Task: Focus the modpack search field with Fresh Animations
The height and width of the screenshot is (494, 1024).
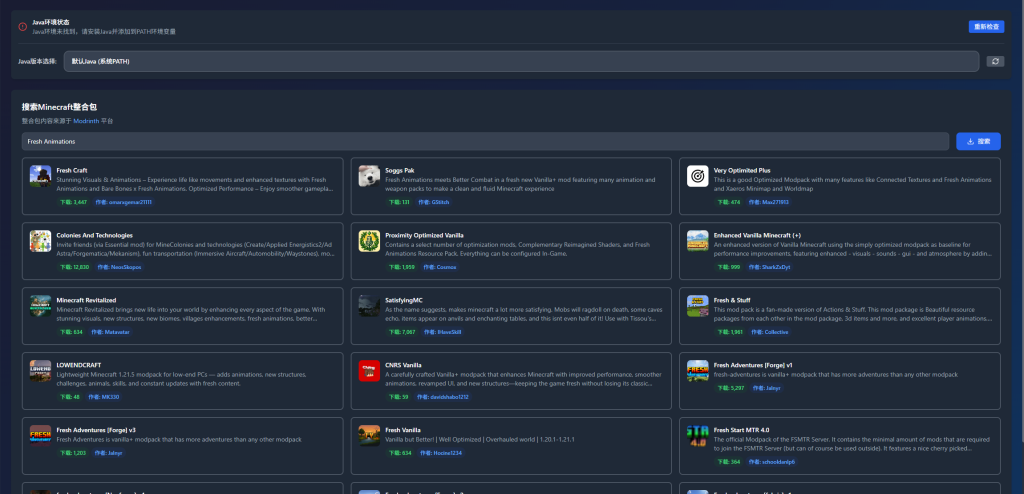Action: pos(485,141)
